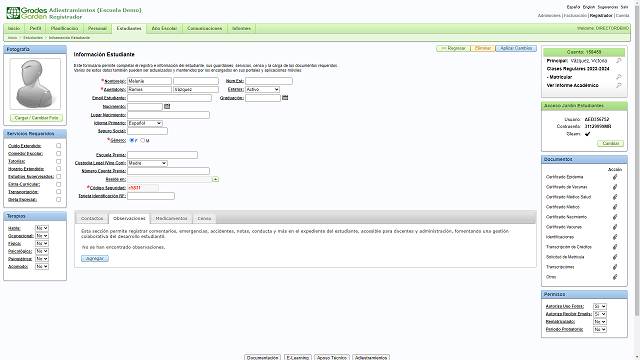Click the page vertical scrollbar

637,159
